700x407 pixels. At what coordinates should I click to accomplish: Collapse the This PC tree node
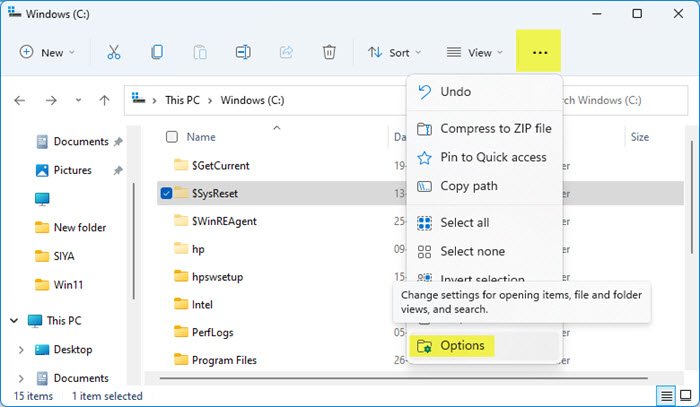14,321
